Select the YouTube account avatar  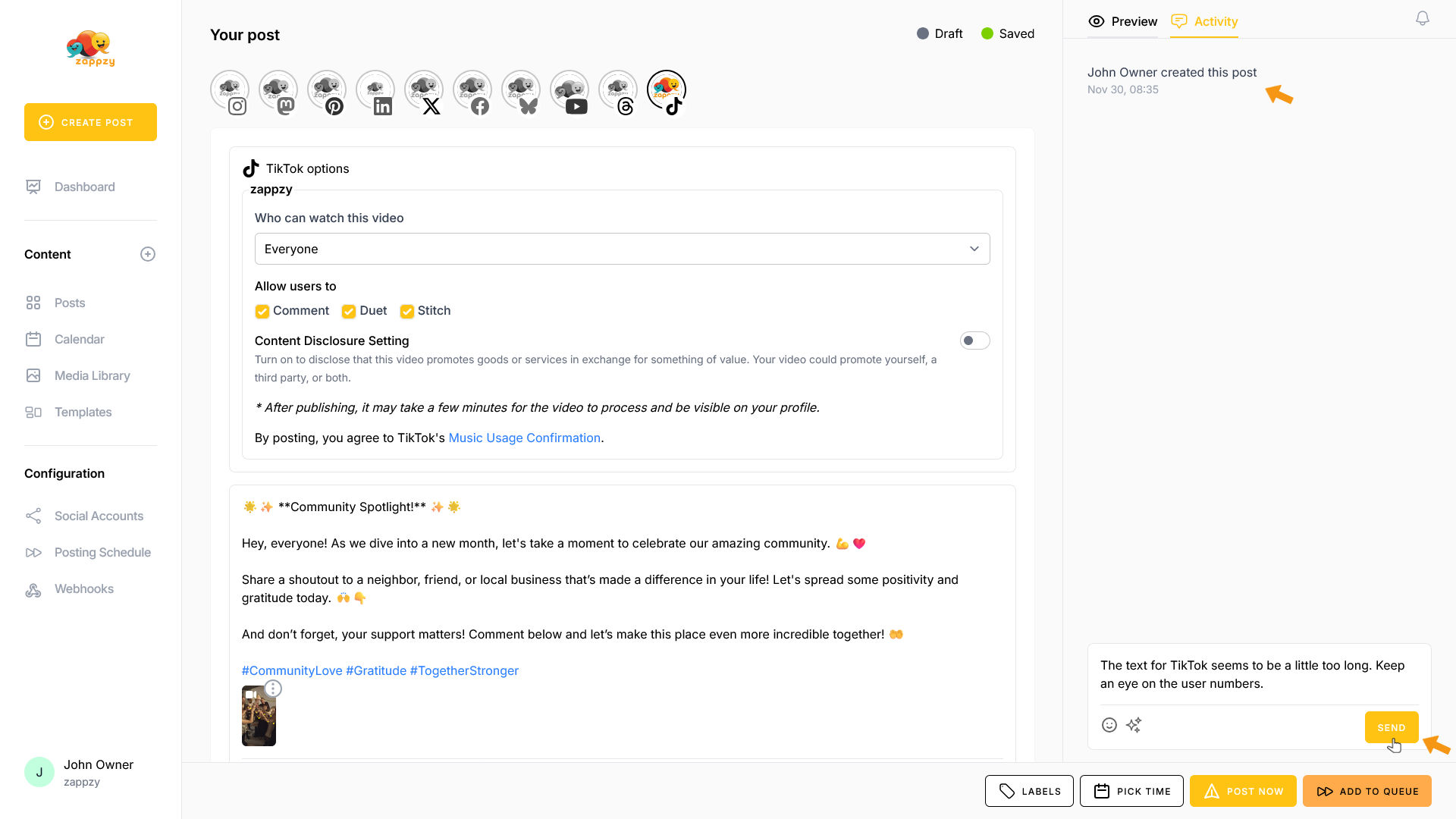tap(570, 92)
